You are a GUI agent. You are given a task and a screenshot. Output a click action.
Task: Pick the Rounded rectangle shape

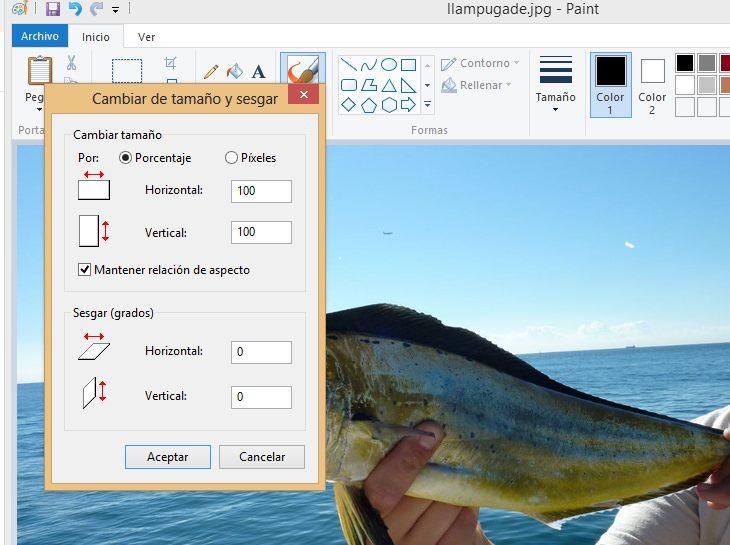click(x=349, y=85)
